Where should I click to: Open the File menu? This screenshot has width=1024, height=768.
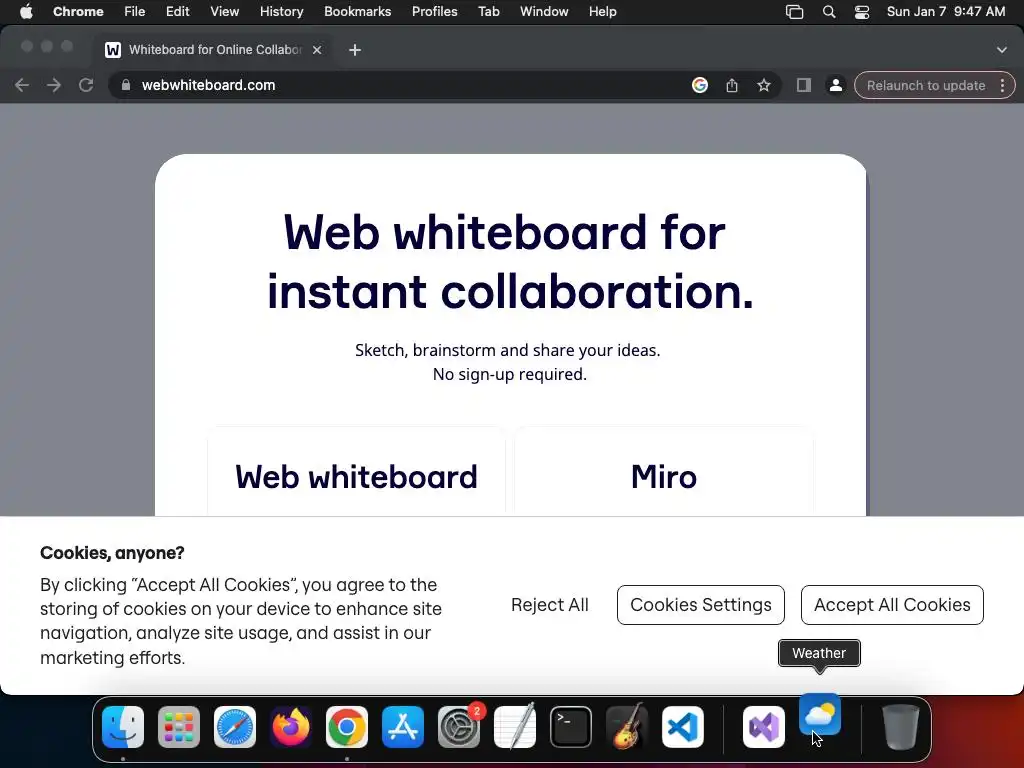point(135,11)
